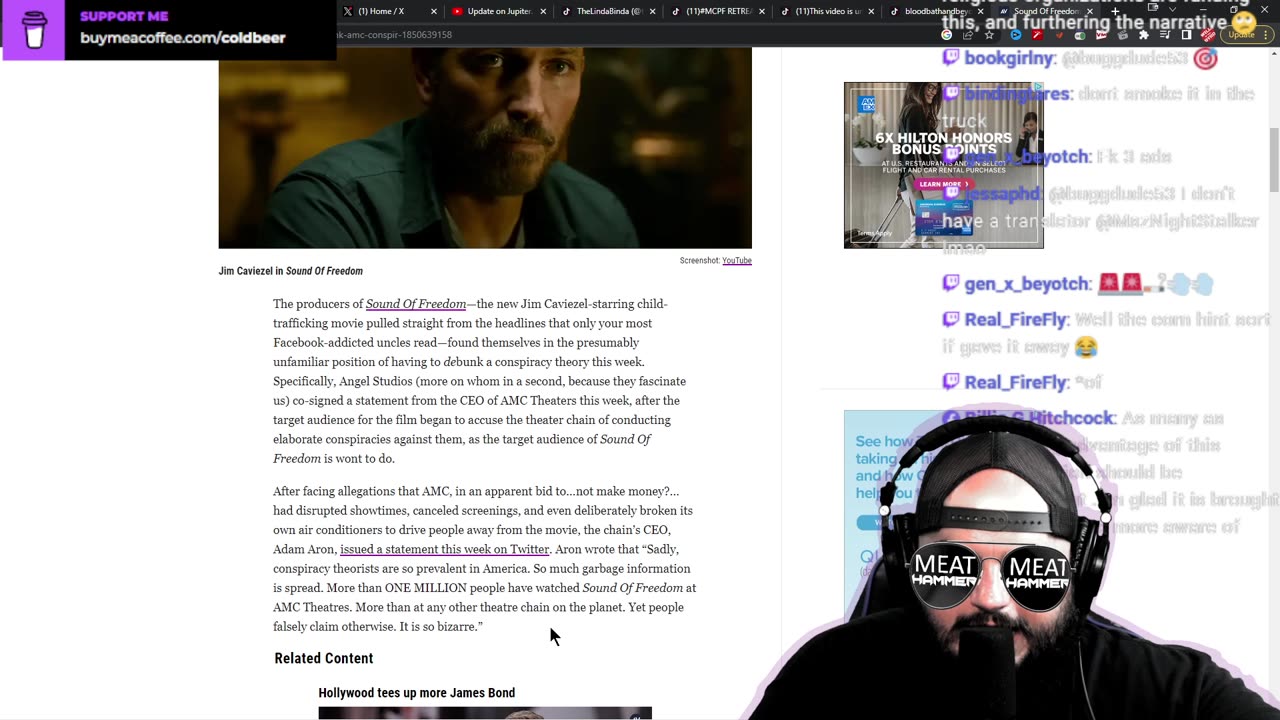Image resolution: width=1280 pixels, height=720 pixels.
Task: Click chat username gen_x_beyotch with siren emojis
Action: [1027, 284]
